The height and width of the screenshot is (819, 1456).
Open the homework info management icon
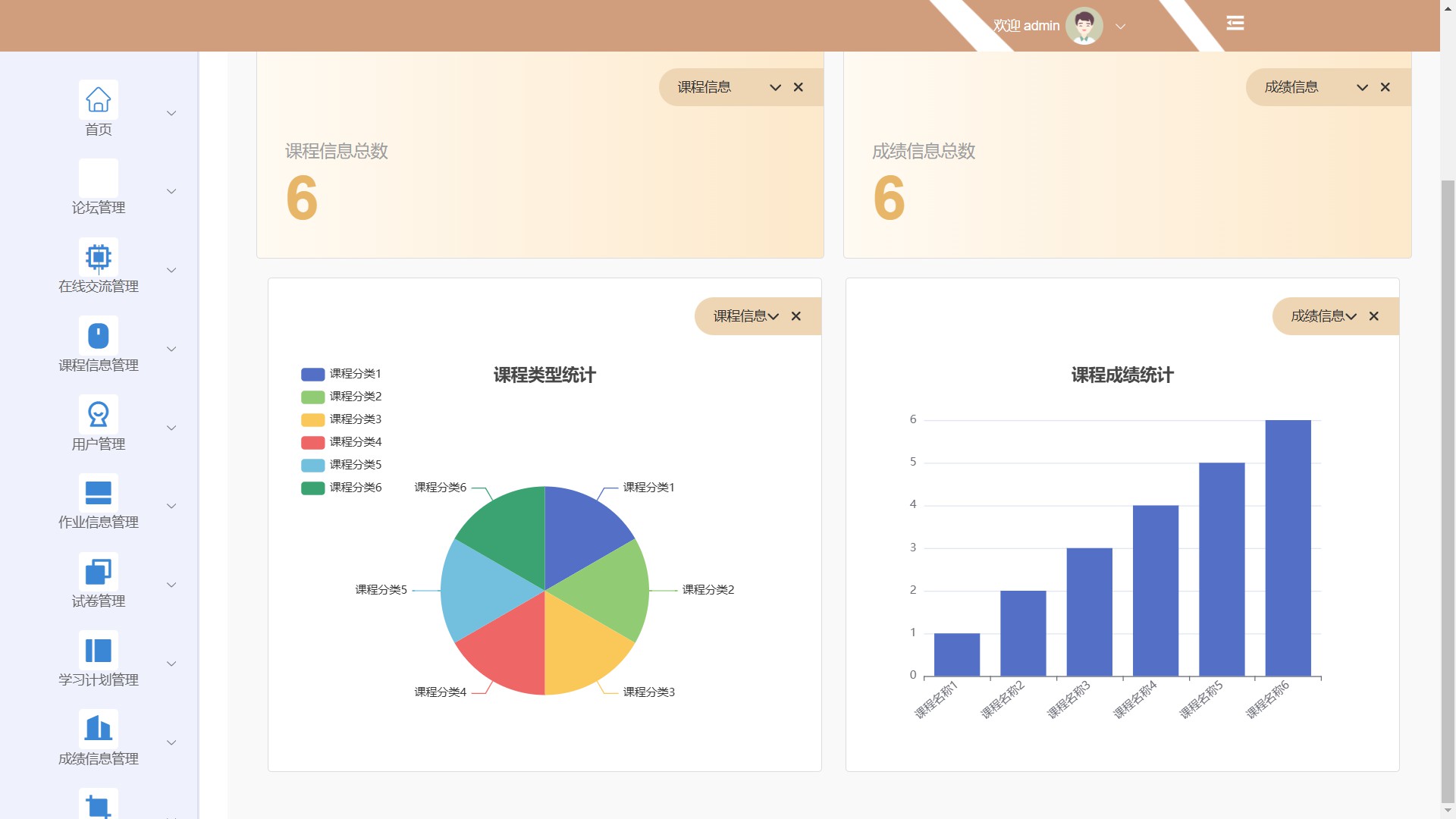click(x=98, y=493)
